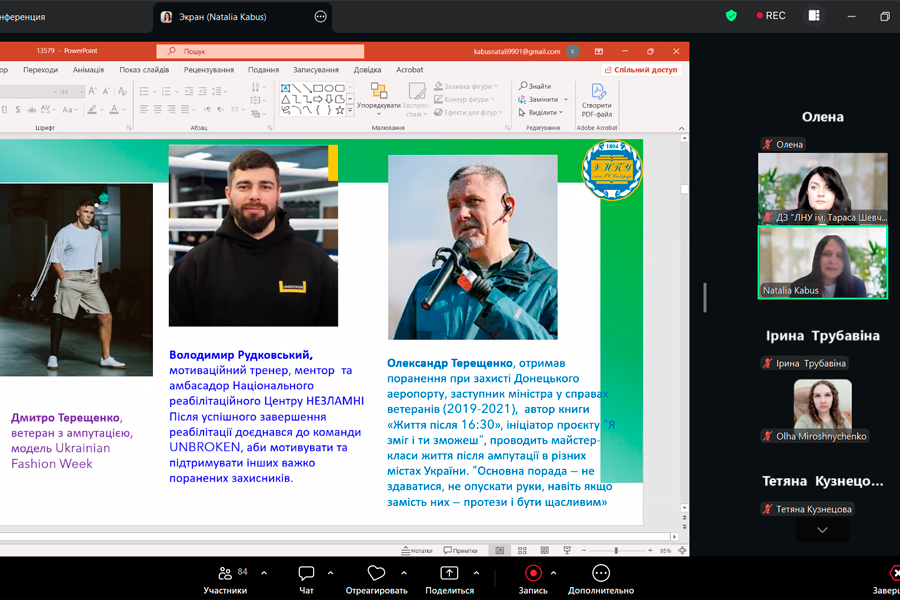Expand the down chevron under the participants list
The image size is (900, 600).
click(x=822, y=530)
